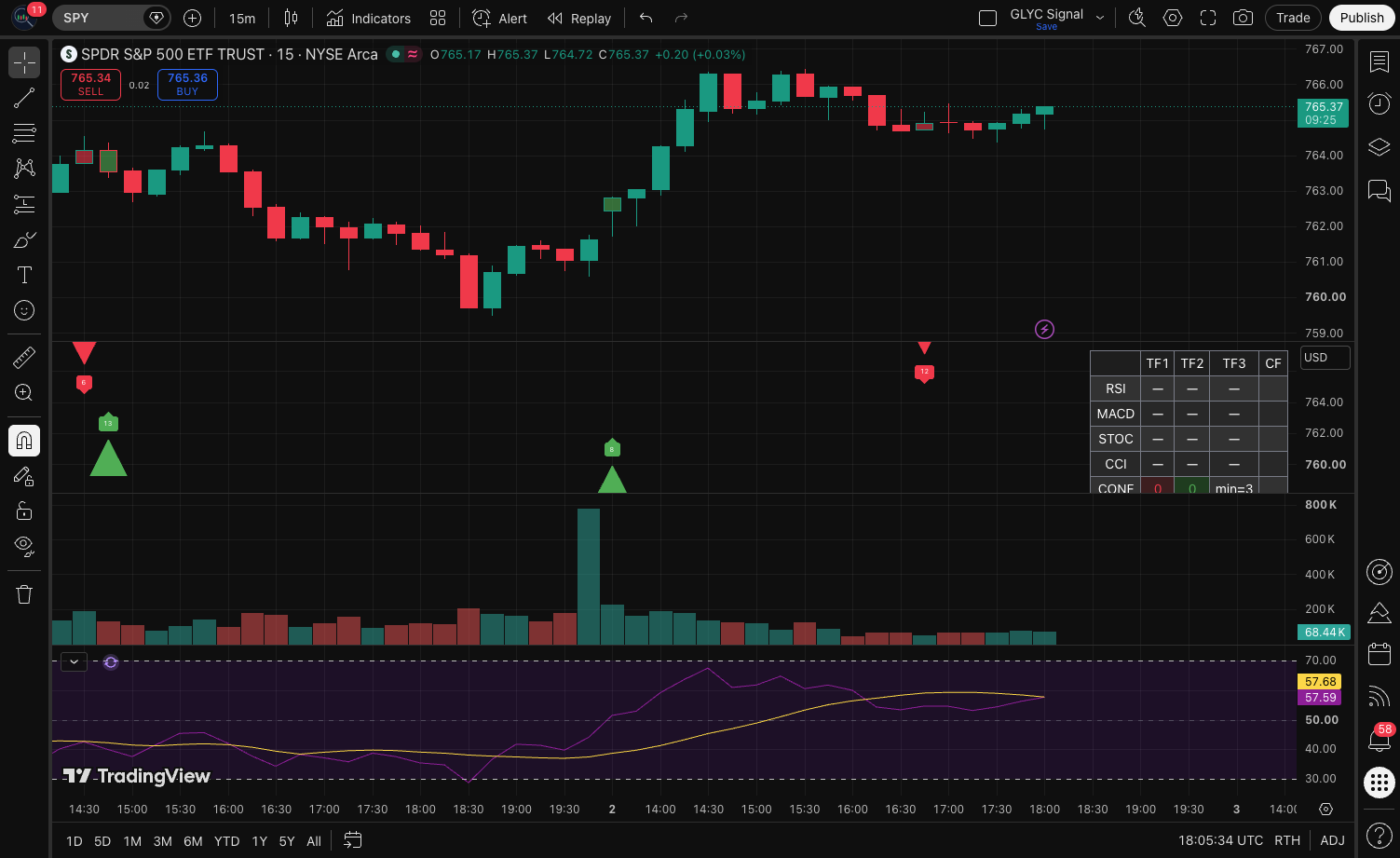Open the USD currency selector
Image resolution: width=1400 pixels, height=858 pixels.
1325,358
